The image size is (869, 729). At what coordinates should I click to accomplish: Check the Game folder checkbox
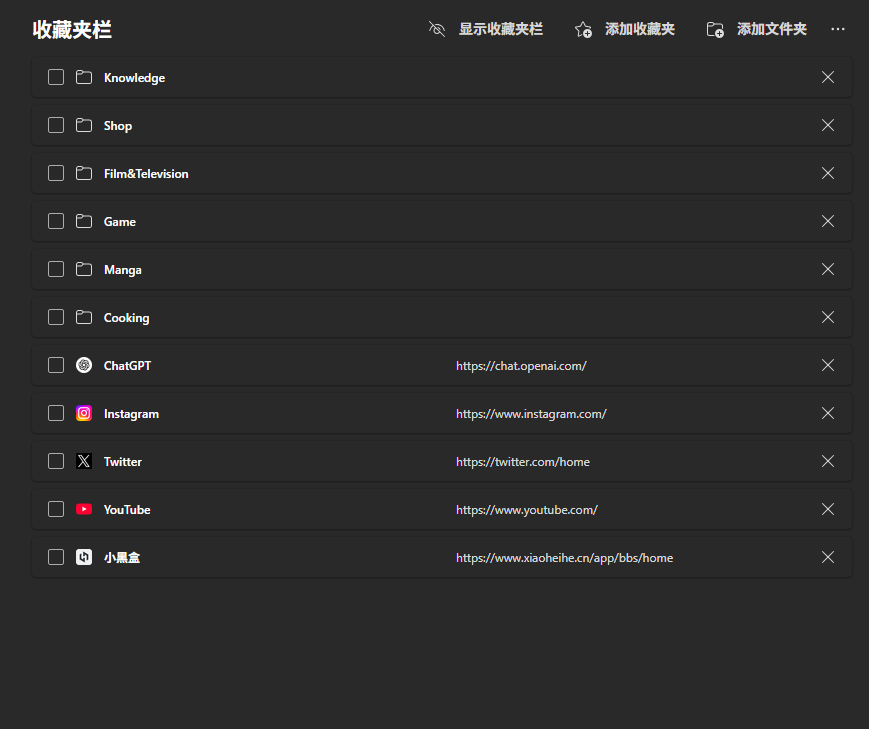[x=56, y=221]
